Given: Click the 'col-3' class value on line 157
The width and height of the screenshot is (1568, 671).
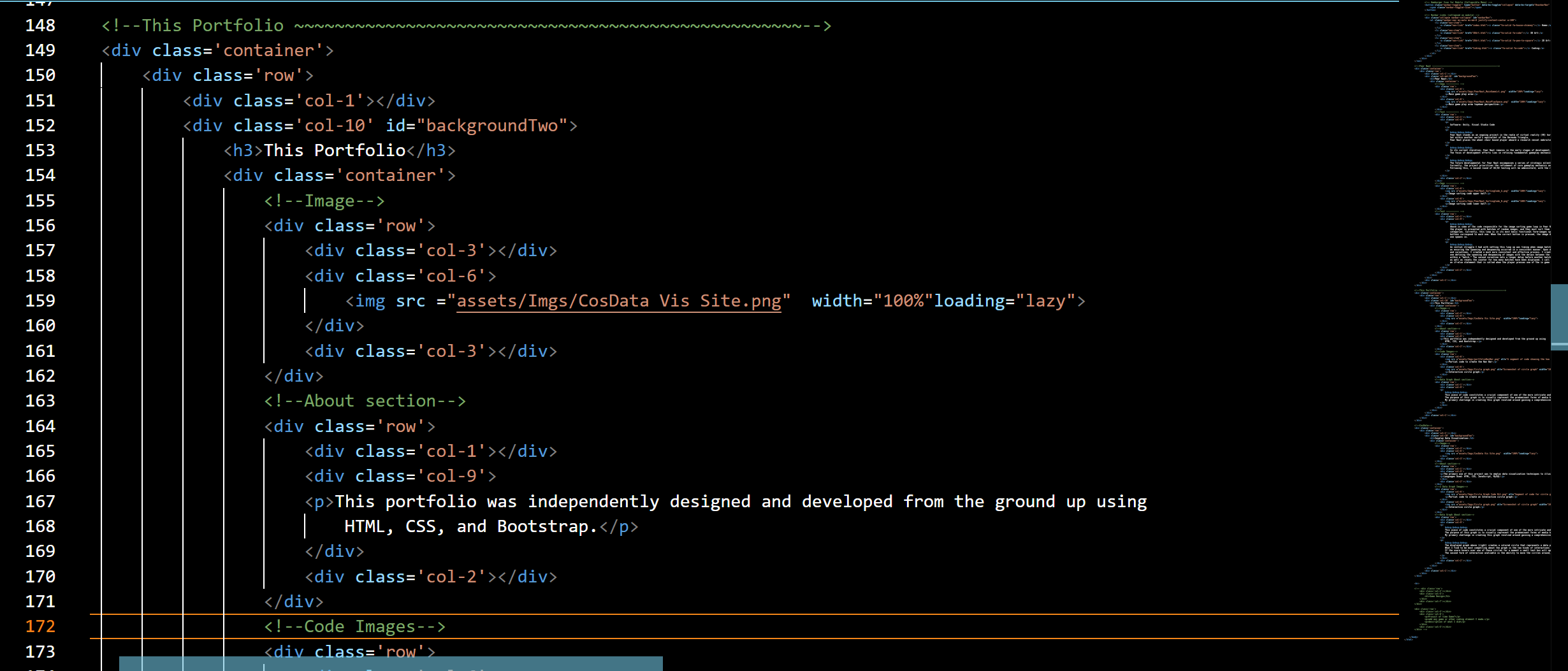Looking at the screenshot, I should coord(451,250).
